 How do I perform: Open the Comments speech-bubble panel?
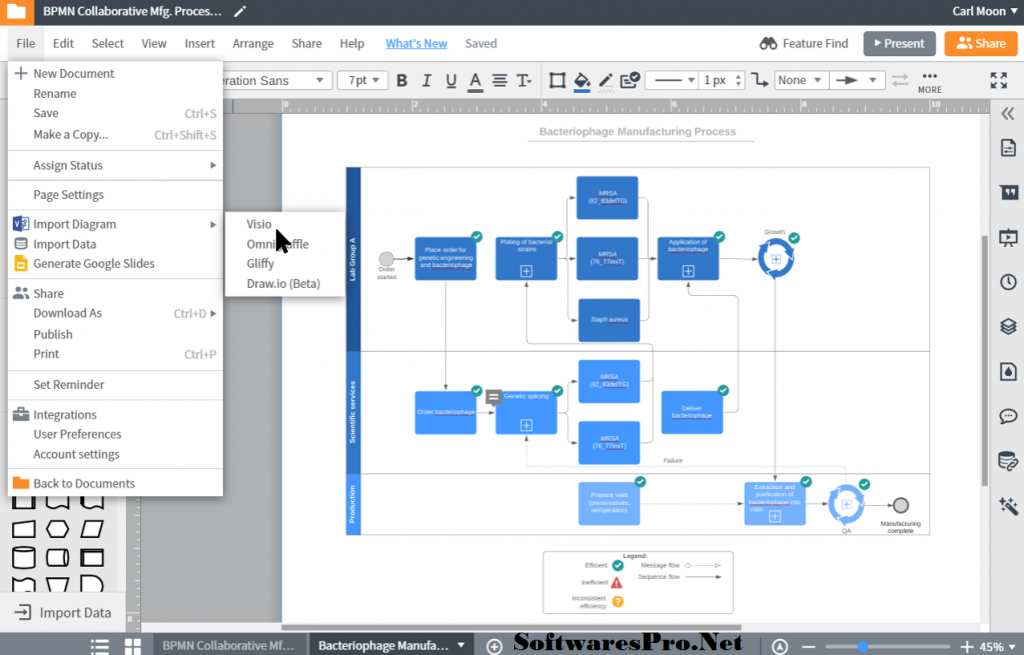coord(1008,416)
